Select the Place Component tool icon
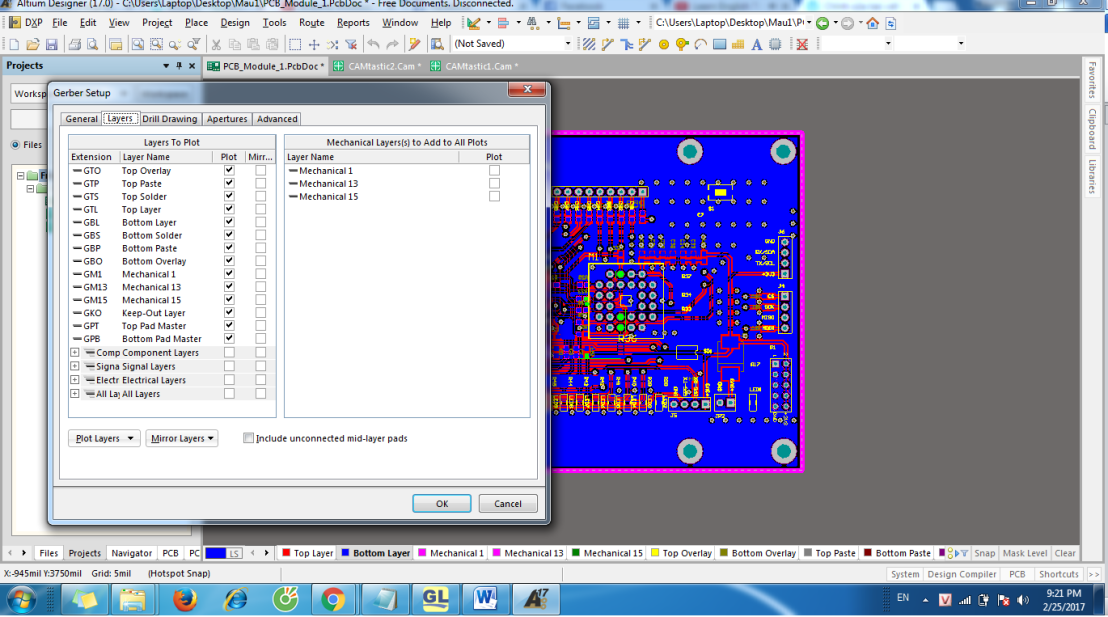Screen dimensions: 1108x617 point(774,43)
